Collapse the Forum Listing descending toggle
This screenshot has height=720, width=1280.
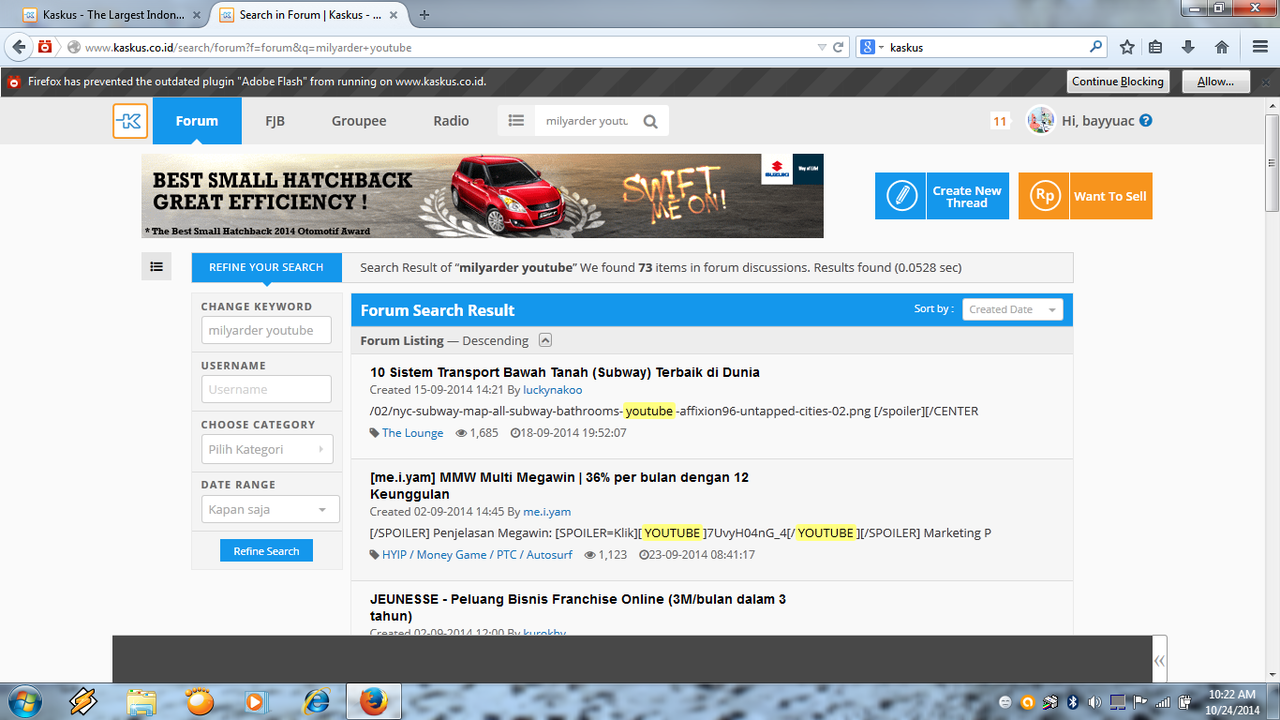point(545,340)
